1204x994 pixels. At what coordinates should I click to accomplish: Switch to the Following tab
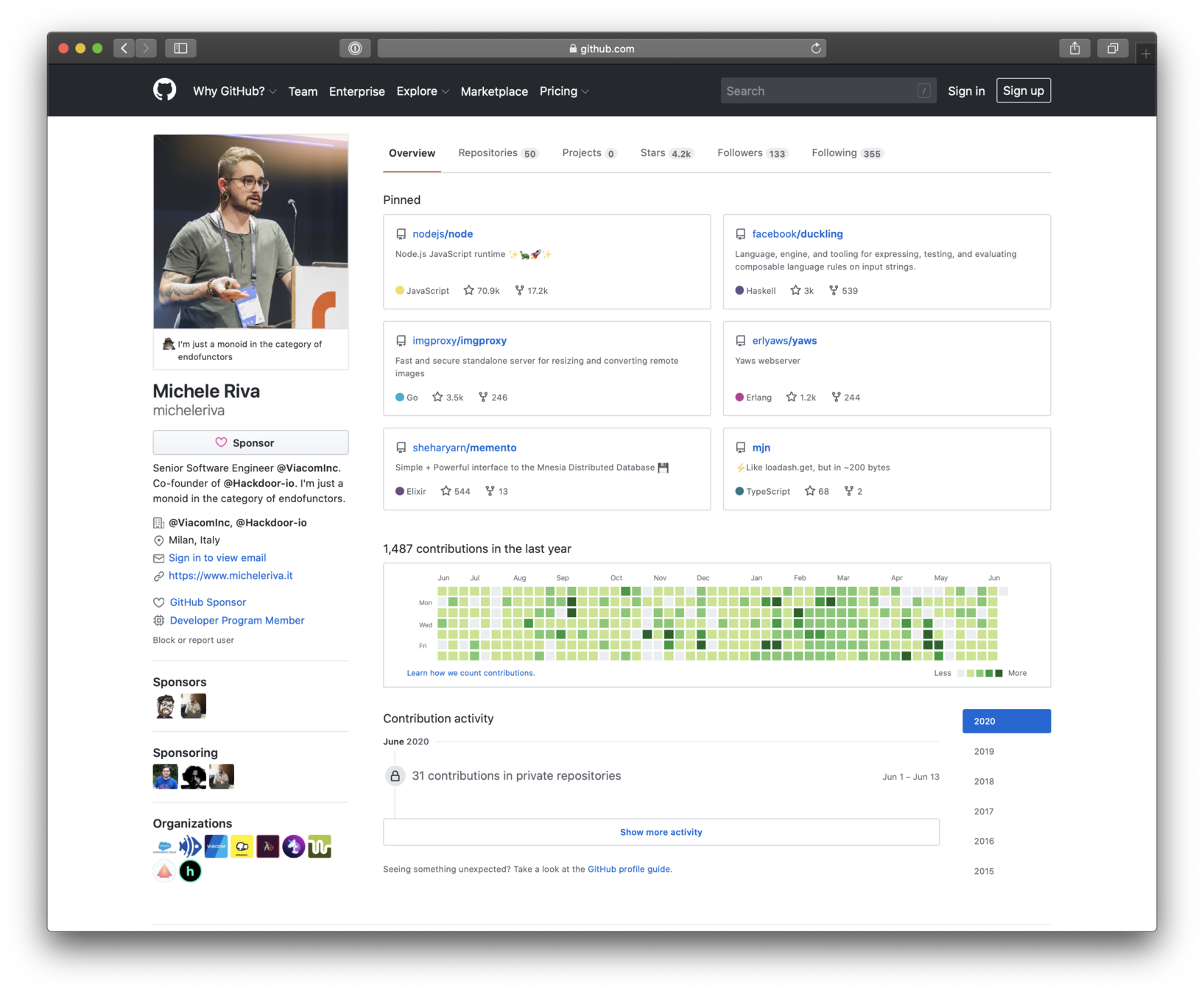(847, 153)
